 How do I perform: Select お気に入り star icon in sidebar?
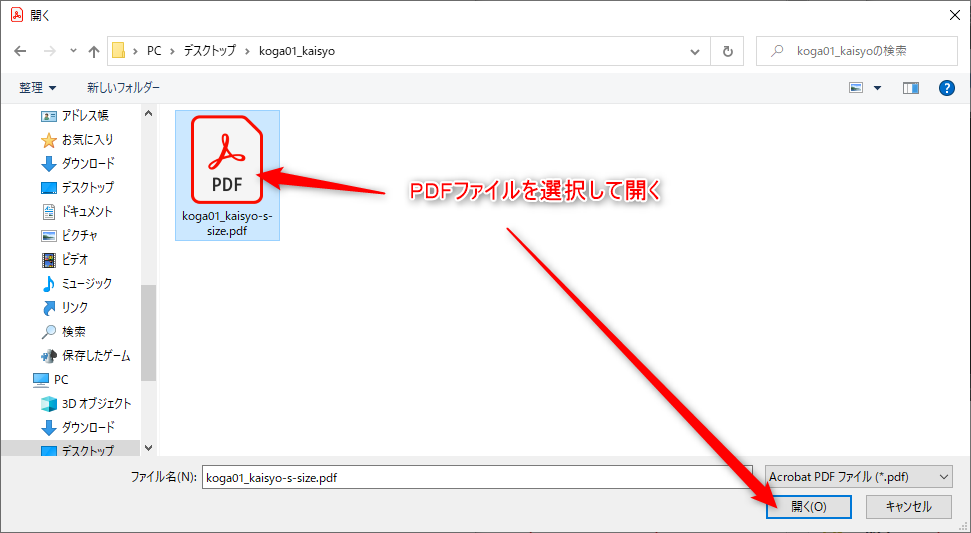pos(48,140)
